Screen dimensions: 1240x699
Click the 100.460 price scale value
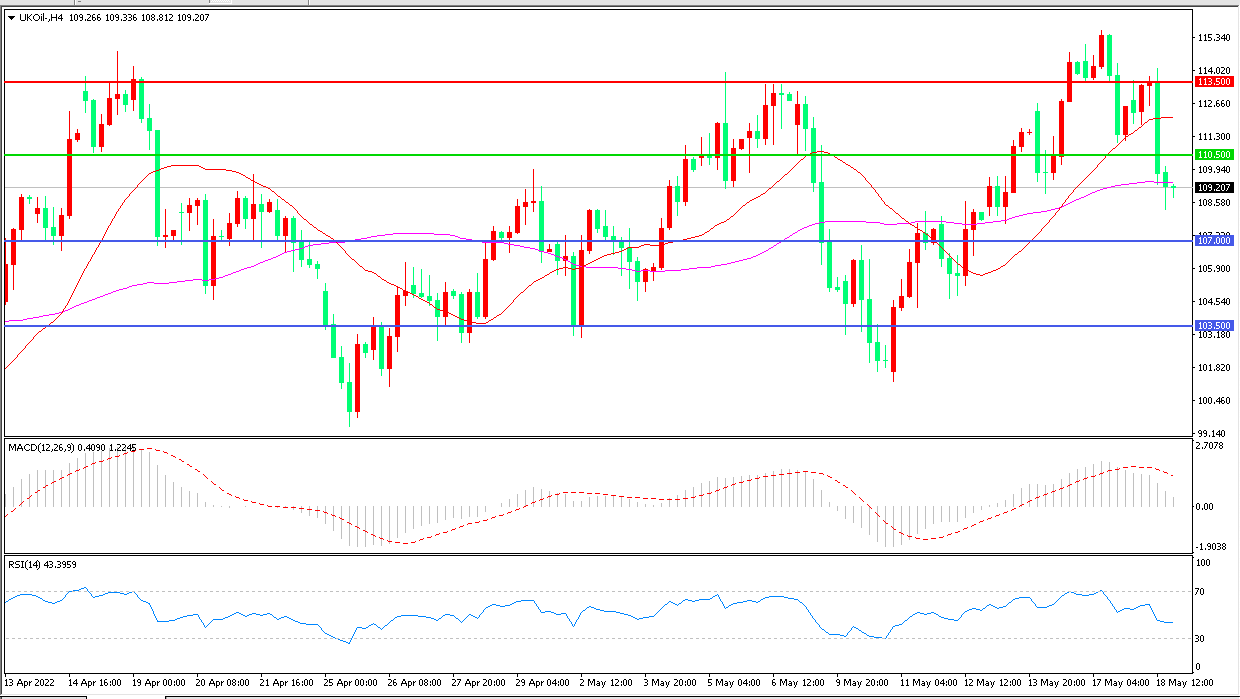(x=1212, y=401)
